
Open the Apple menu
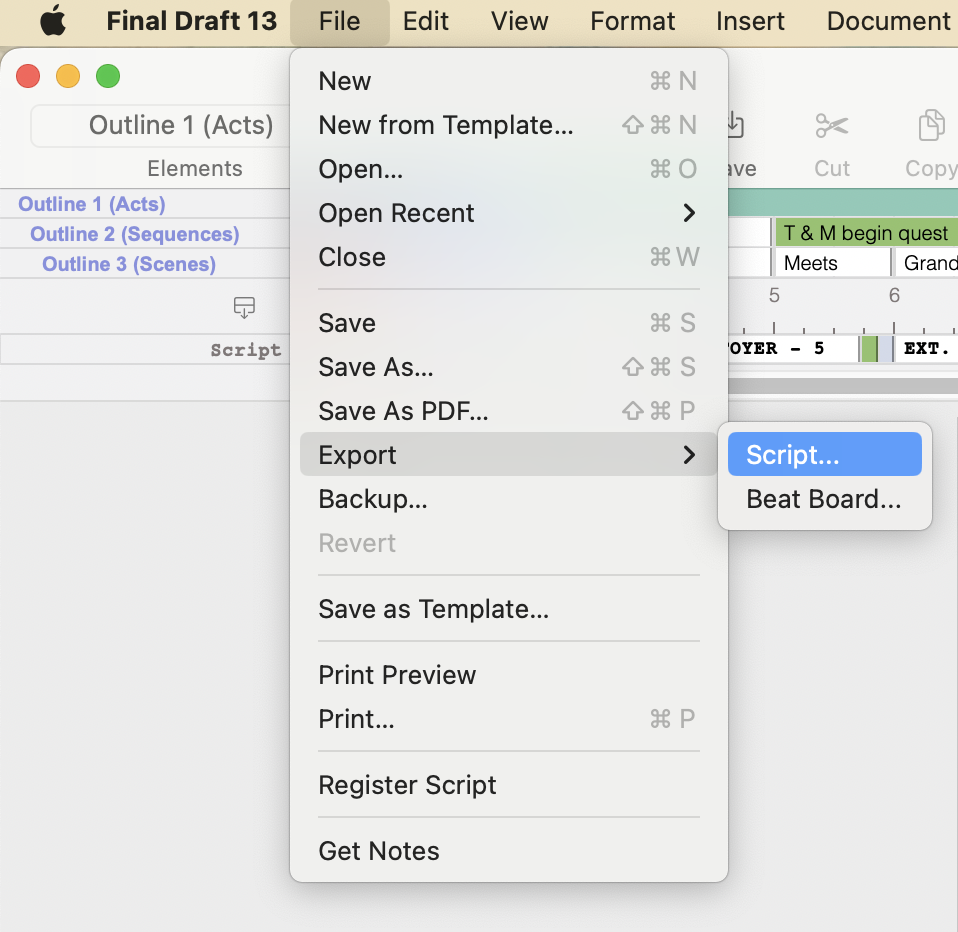coord(52,21)
